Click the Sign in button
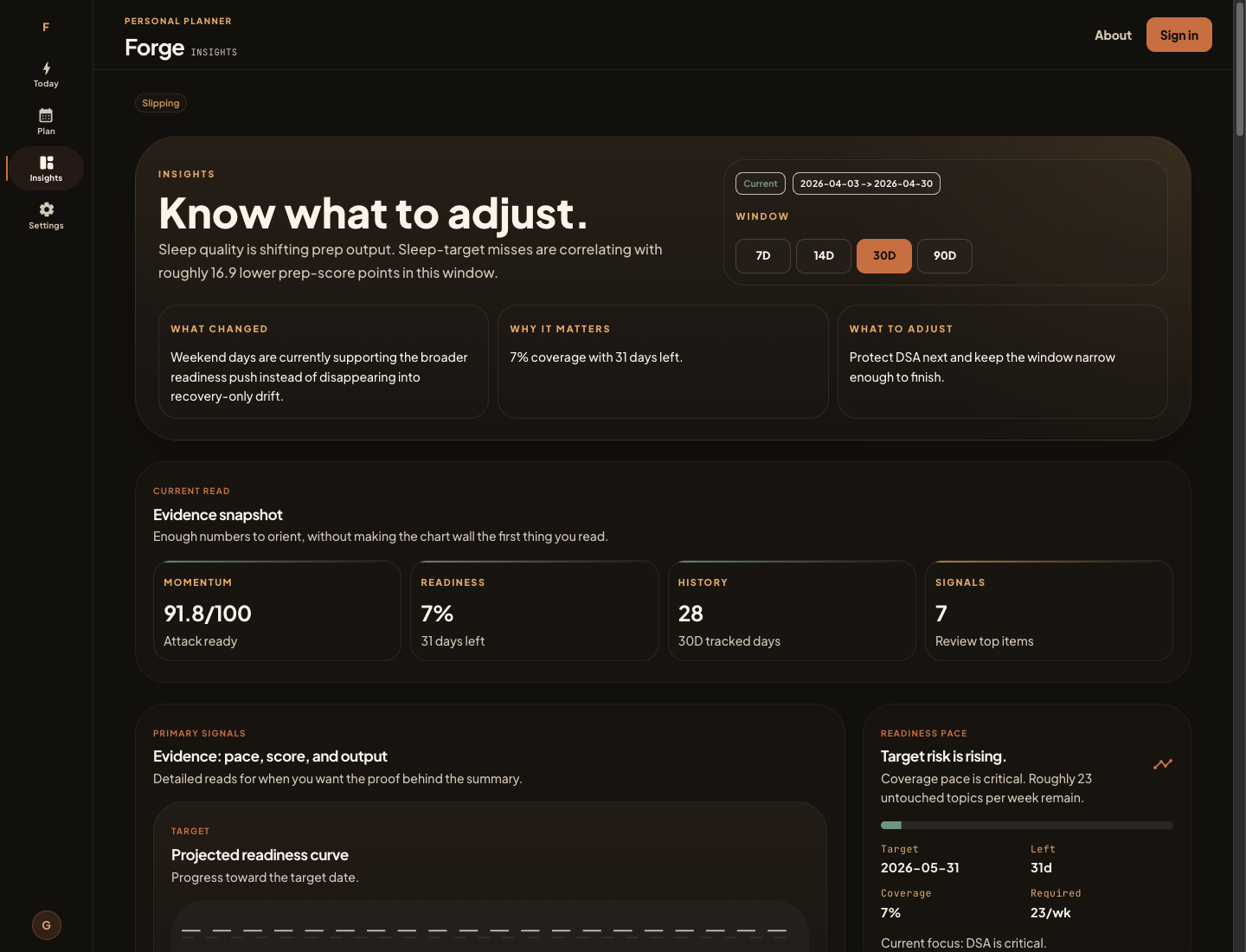Image resolution: width=1246 pixels, height=952 pixels. pos(1179,35)
